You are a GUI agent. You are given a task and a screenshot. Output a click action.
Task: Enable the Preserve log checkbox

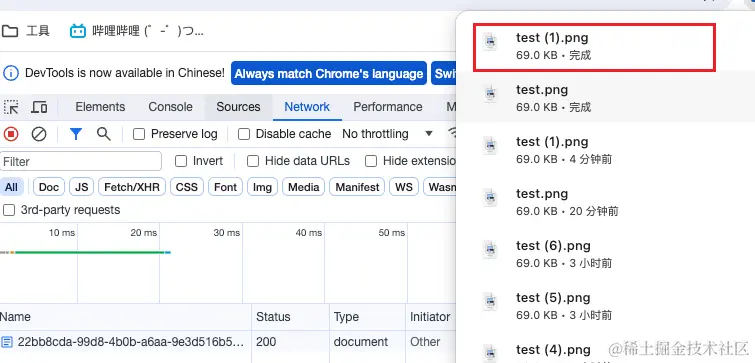(139, 134)
